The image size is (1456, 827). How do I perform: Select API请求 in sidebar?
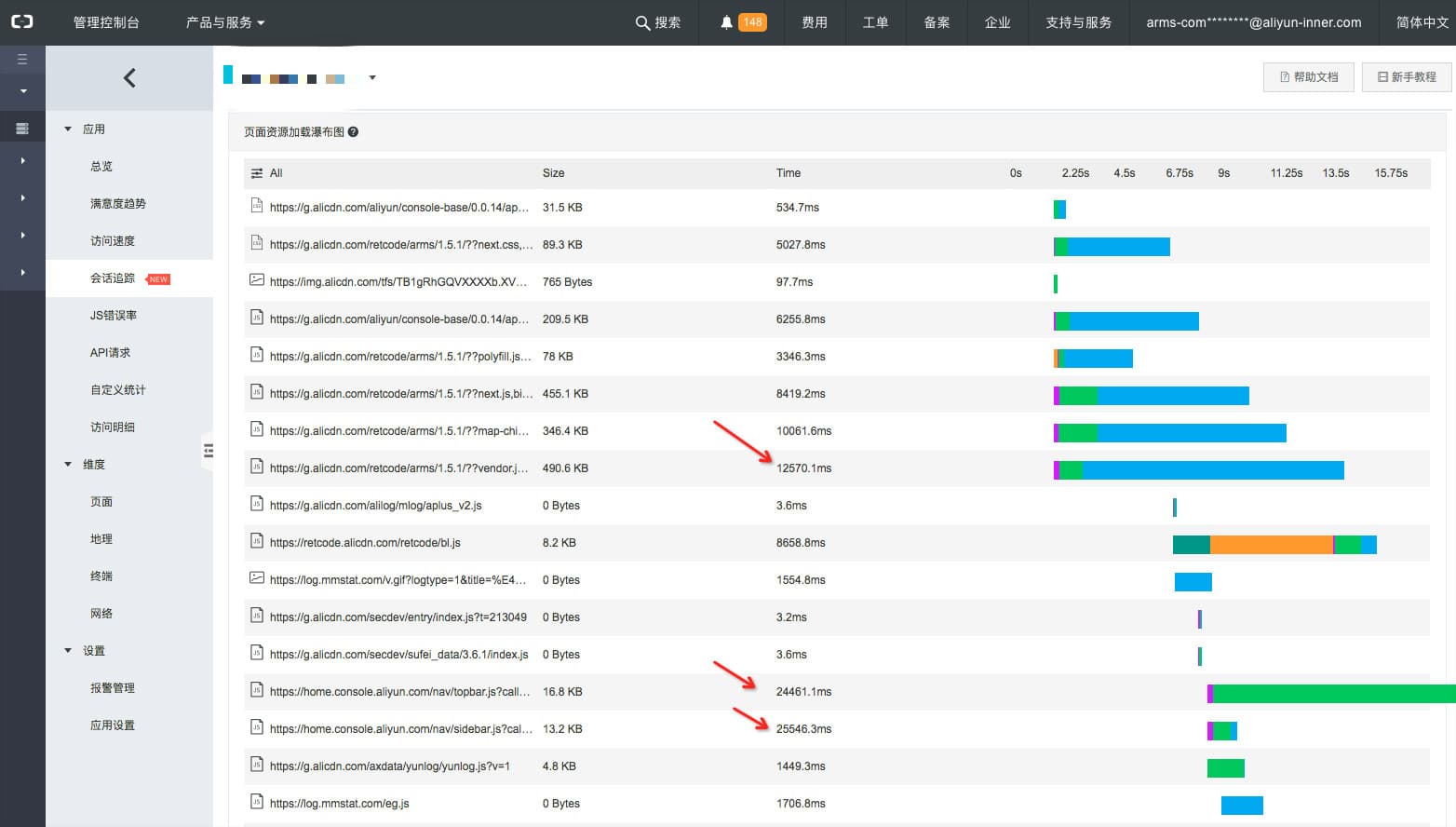pos(110,353)
